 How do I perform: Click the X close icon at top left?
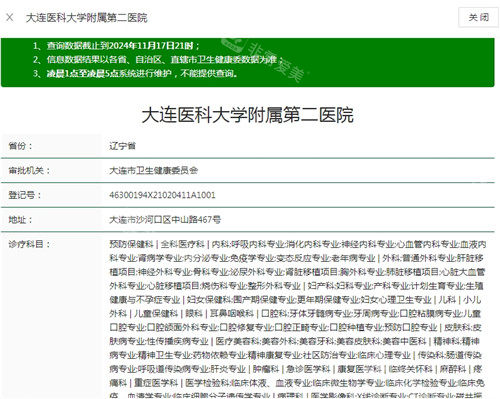tap(10, 17)
